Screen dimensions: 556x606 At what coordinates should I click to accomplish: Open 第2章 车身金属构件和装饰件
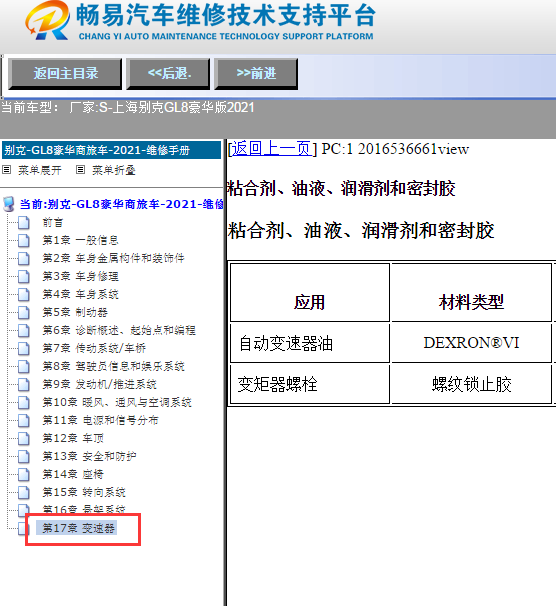coord(113,258)
